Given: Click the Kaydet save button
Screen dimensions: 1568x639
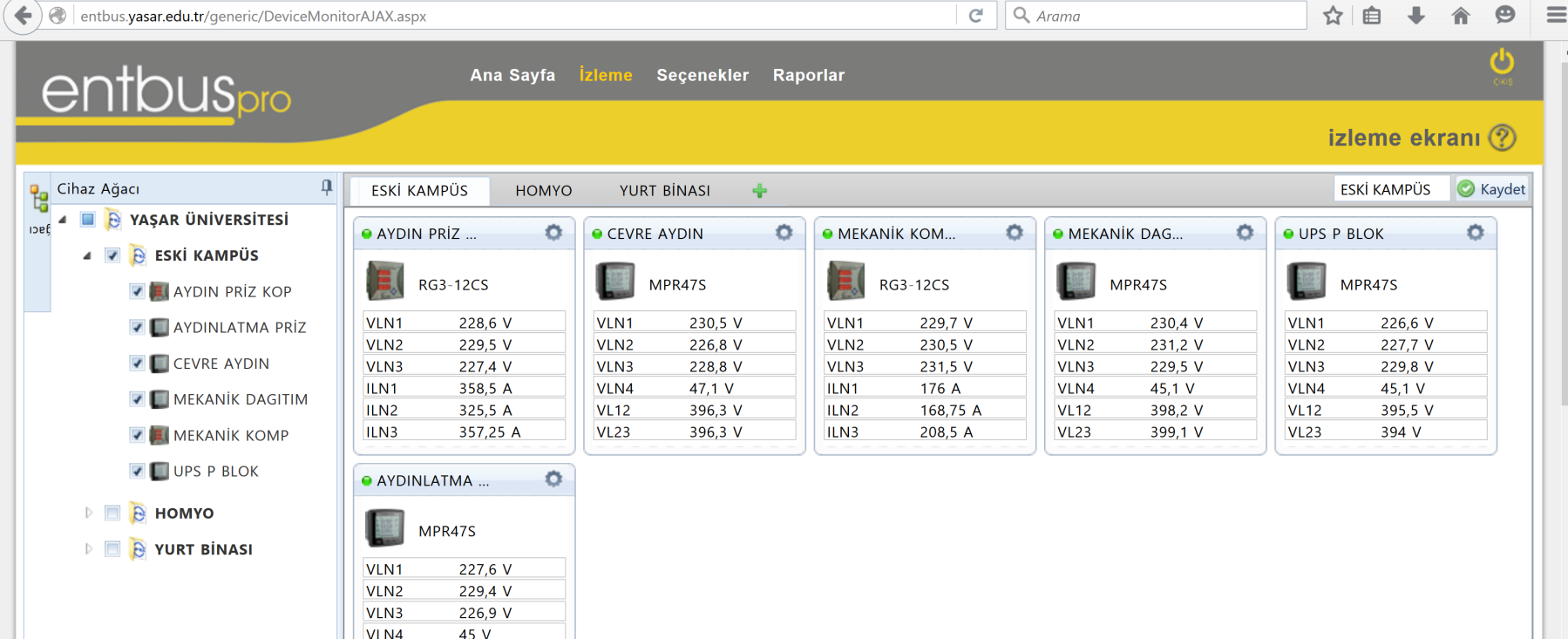Looking at the screenshot, I should tap(1492, 189).
